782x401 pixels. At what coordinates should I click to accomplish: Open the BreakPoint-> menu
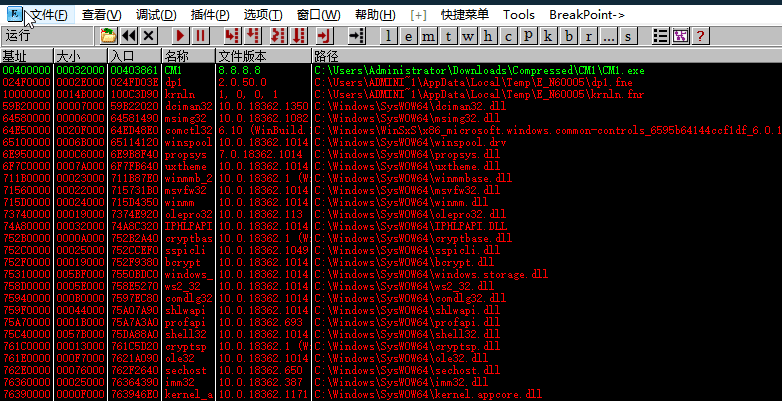tap(587, 15)
